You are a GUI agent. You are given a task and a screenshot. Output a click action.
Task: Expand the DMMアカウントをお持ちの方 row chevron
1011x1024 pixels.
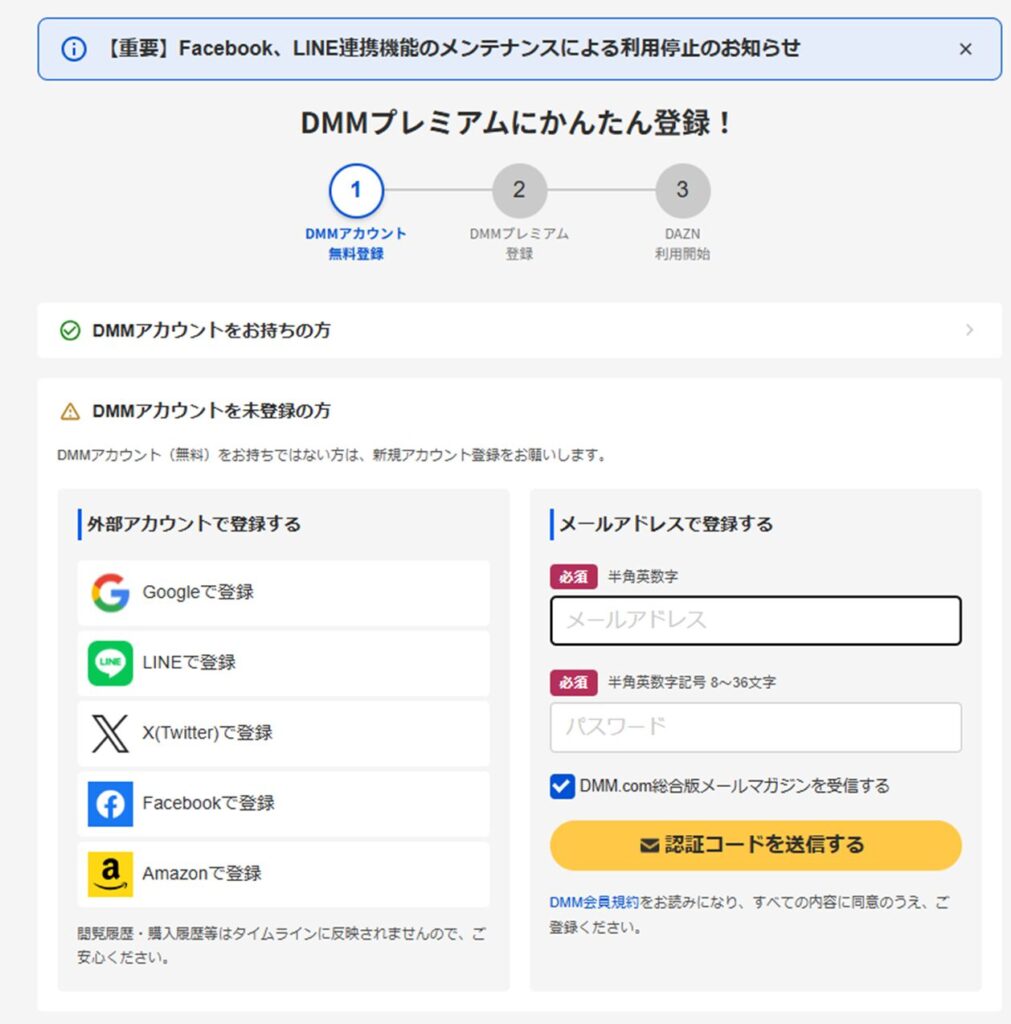pos(969,330)
